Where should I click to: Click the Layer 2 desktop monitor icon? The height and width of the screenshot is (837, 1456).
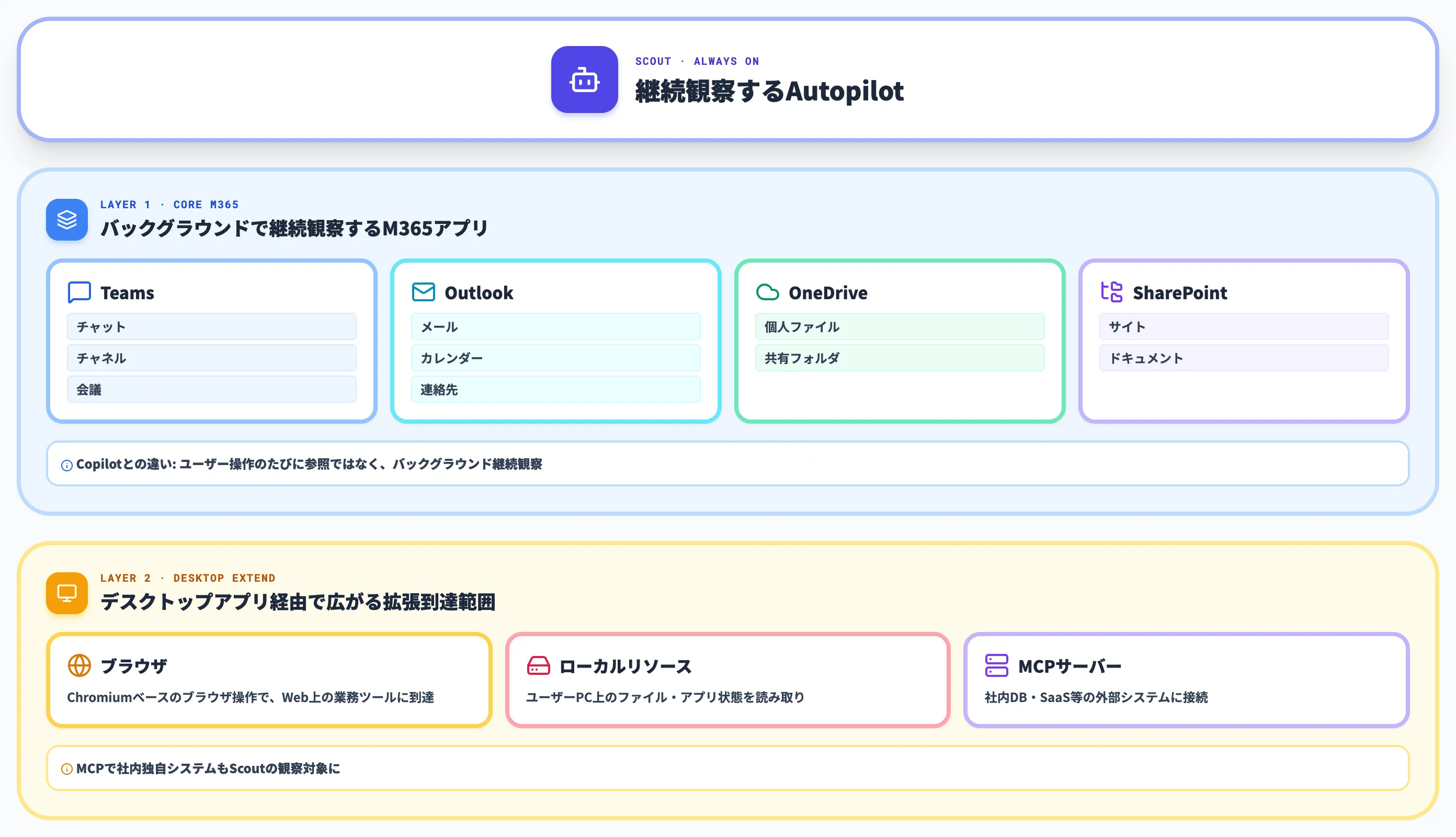point(66,593)
